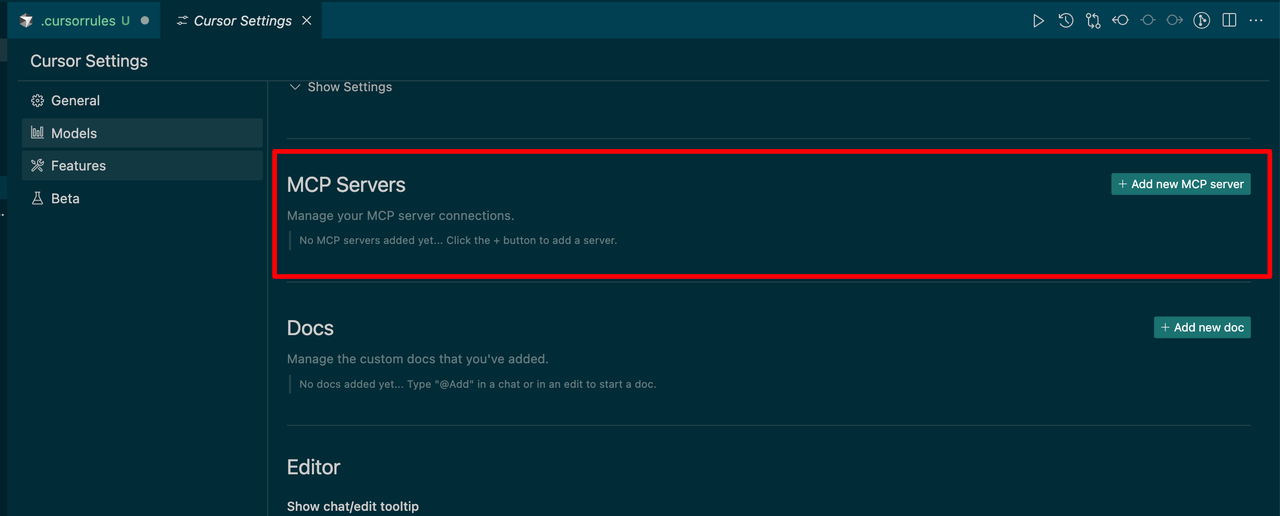Close the Cursor Settings tab

[x=306, y=20]
